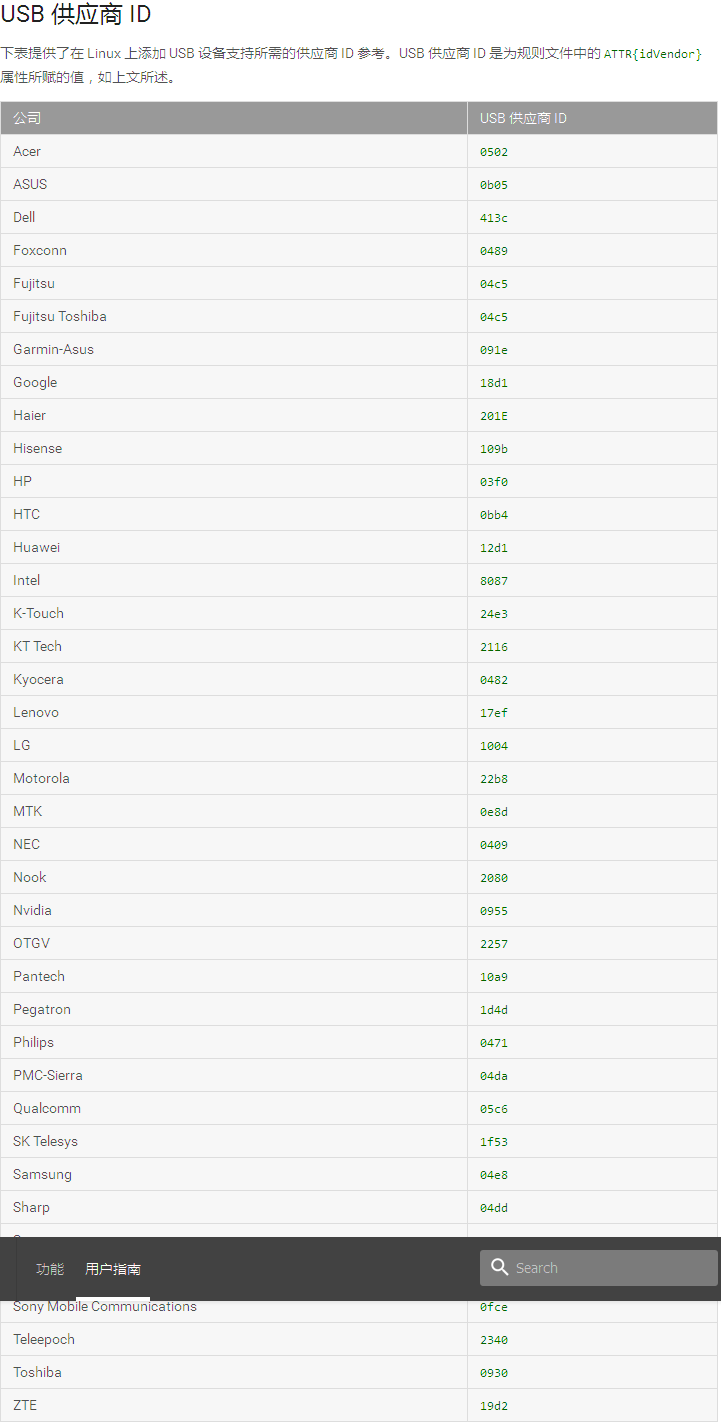
Task: Select the Motorola vendor ID 22b8
Action: click(x=494, y=779)
